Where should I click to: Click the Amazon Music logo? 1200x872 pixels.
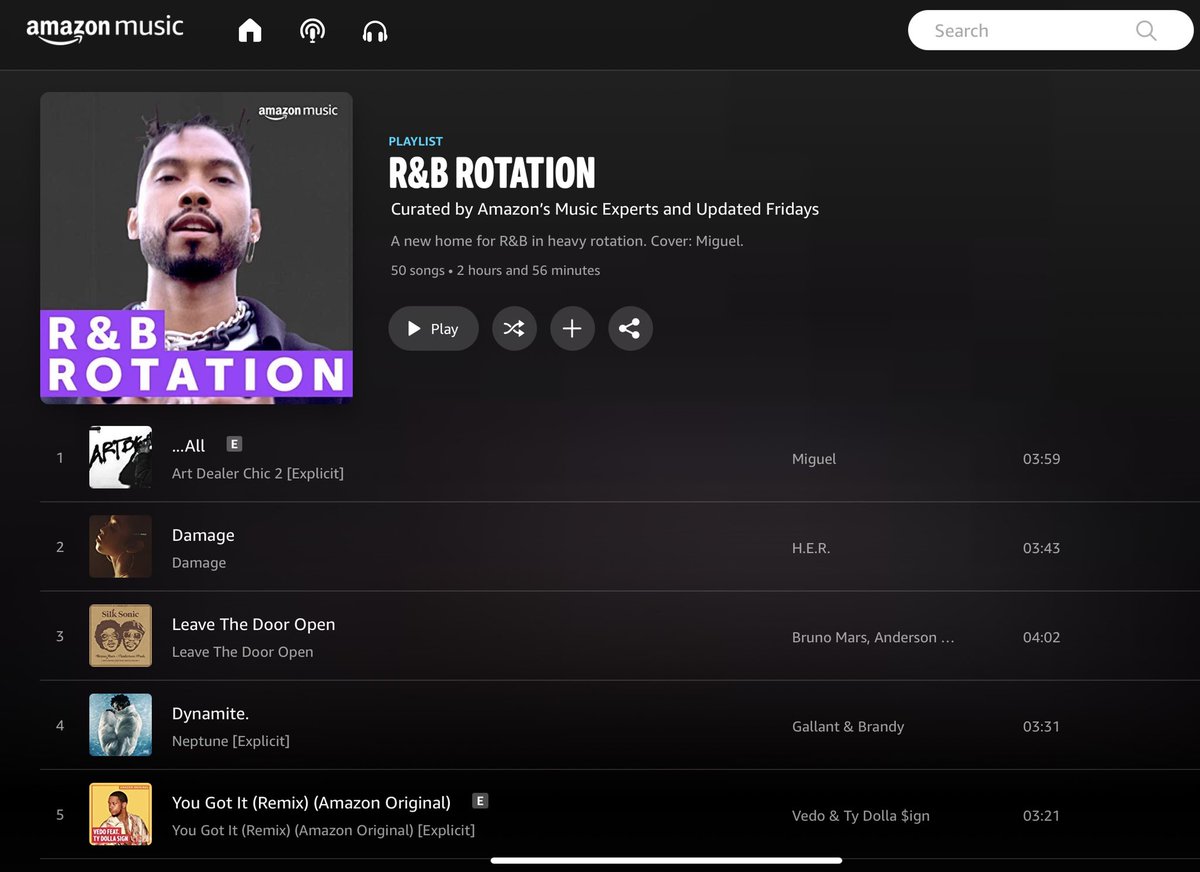click(105, 29)
